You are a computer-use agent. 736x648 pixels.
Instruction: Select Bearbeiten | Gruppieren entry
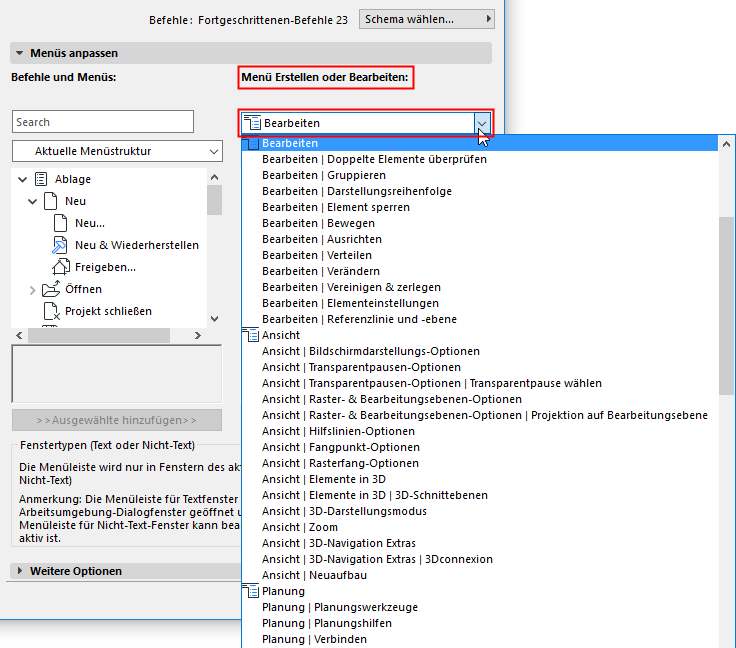324,175
